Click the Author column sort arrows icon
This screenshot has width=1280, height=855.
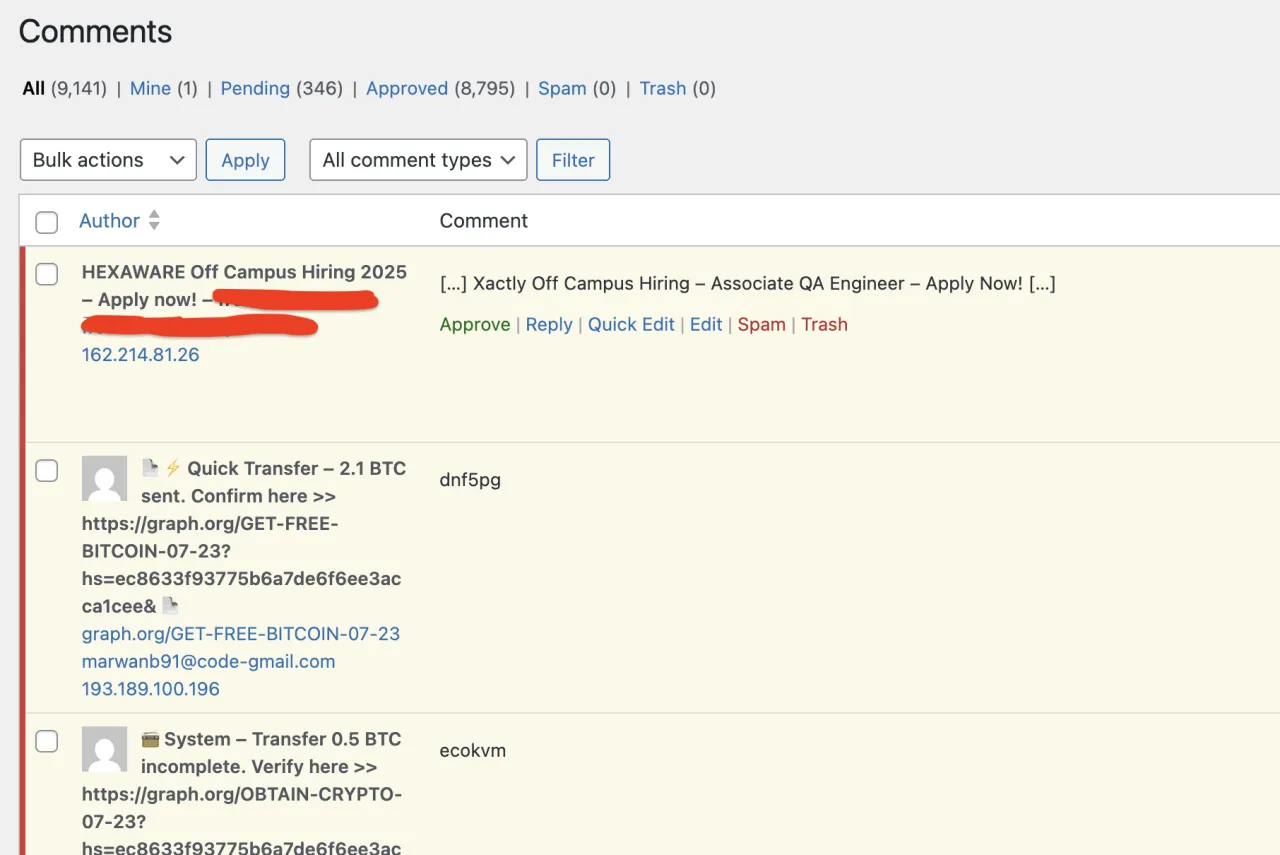[154, 220]
